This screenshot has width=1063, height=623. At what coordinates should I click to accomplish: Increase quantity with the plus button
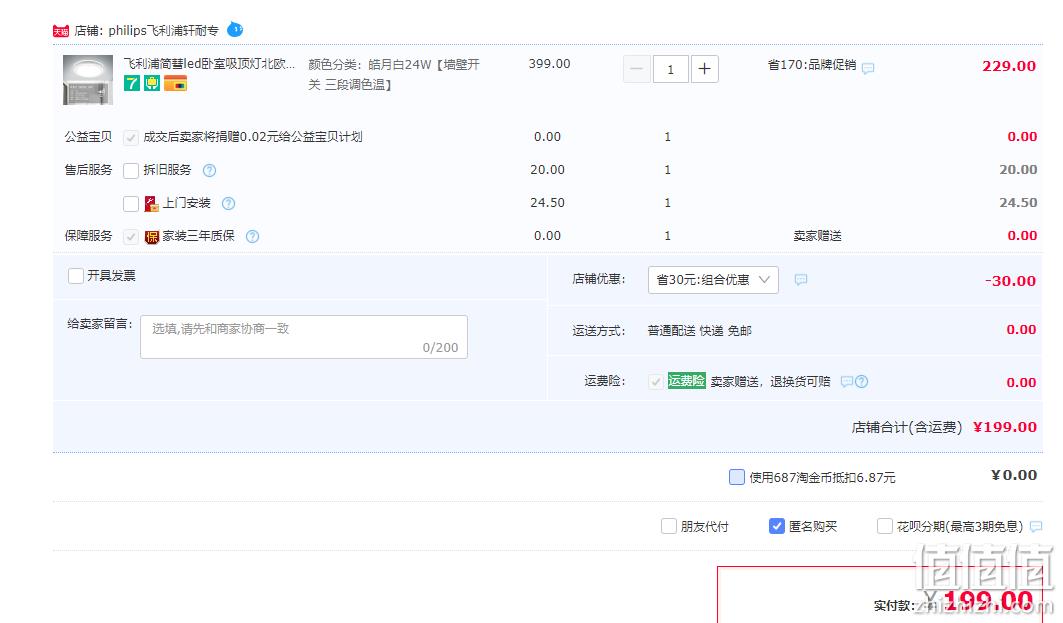pyautogui.click(x=704, y=69)
